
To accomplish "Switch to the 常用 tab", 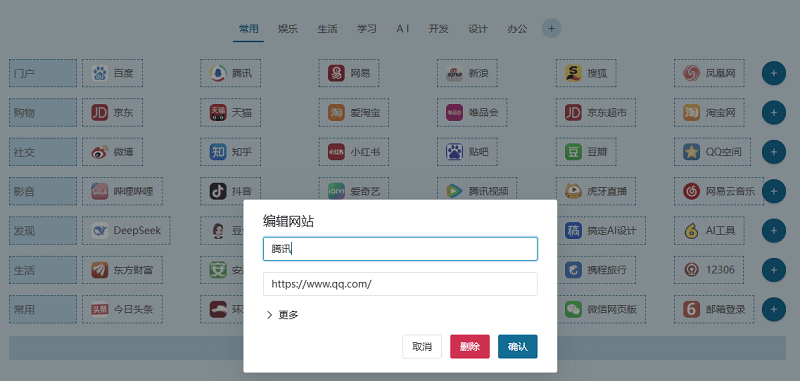I will (x=249, y=29).
